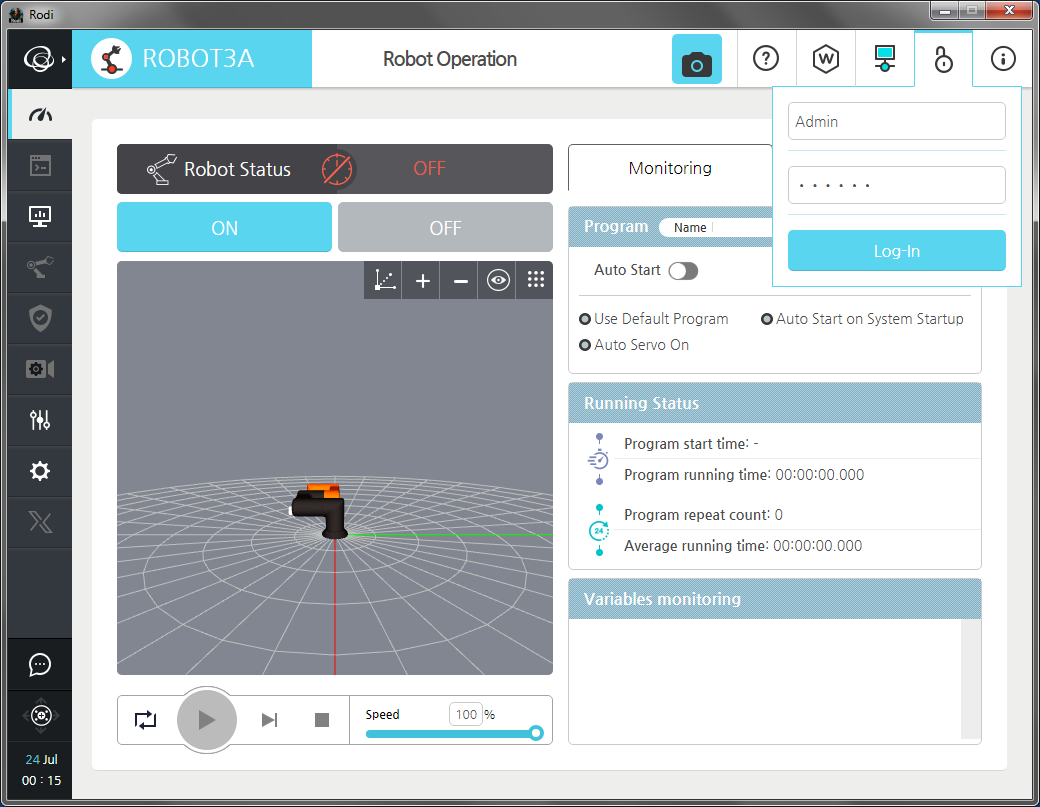
Task: Click the Admin username input field
Action: (x=896, y=122)
